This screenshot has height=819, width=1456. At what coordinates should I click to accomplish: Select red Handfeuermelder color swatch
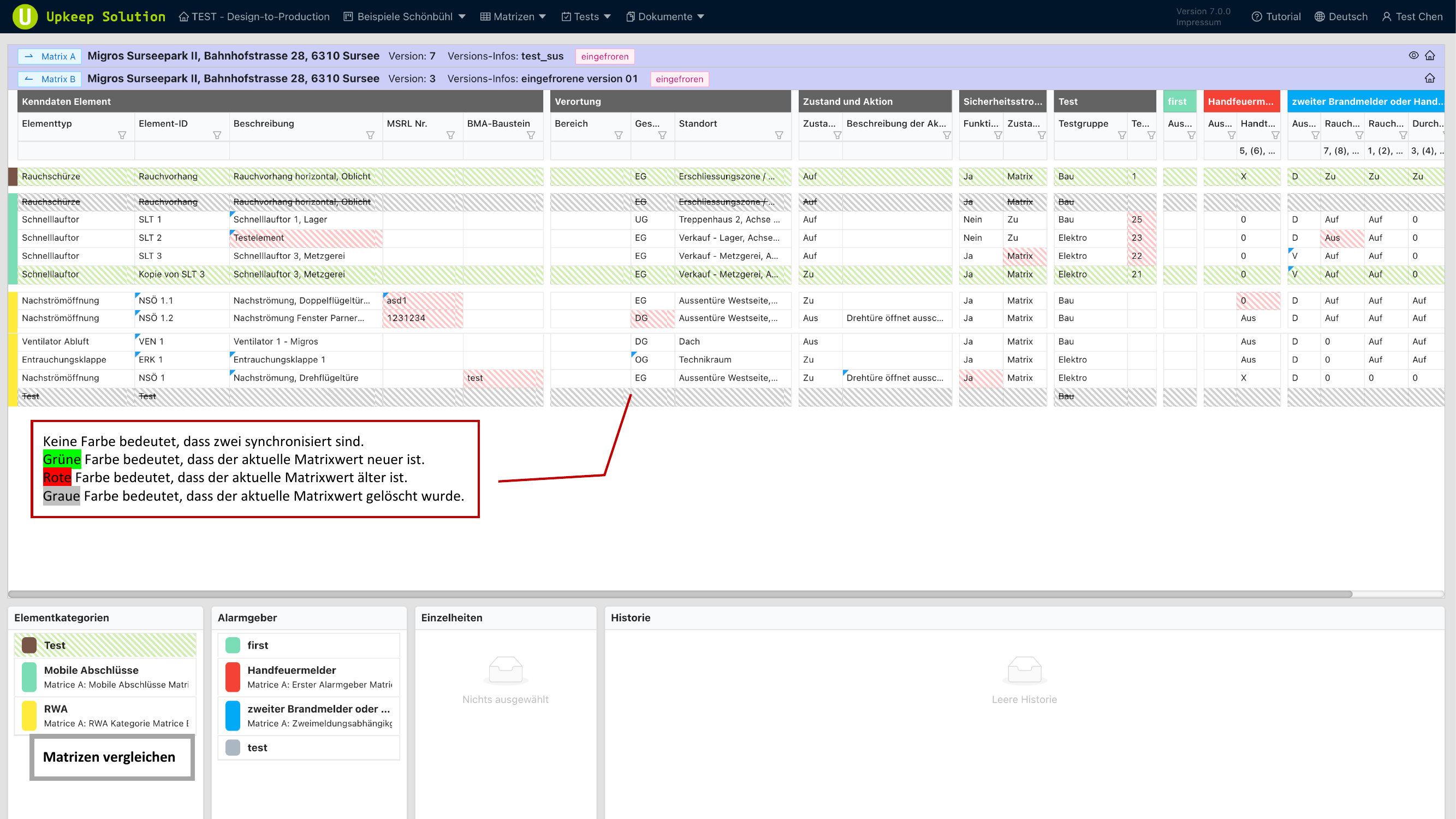[x=233, y=677]
